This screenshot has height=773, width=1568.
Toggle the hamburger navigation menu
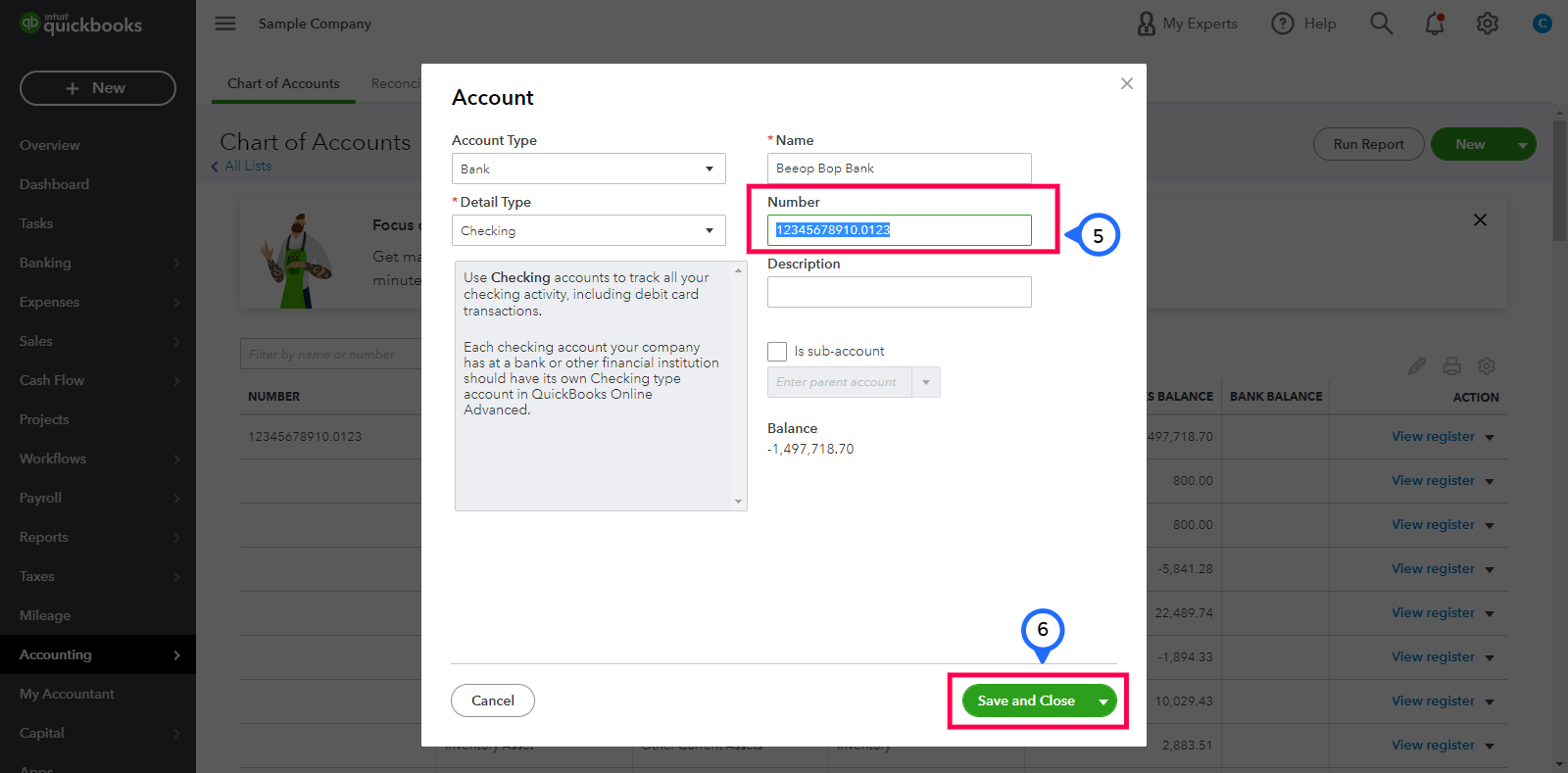click(225, 24)
